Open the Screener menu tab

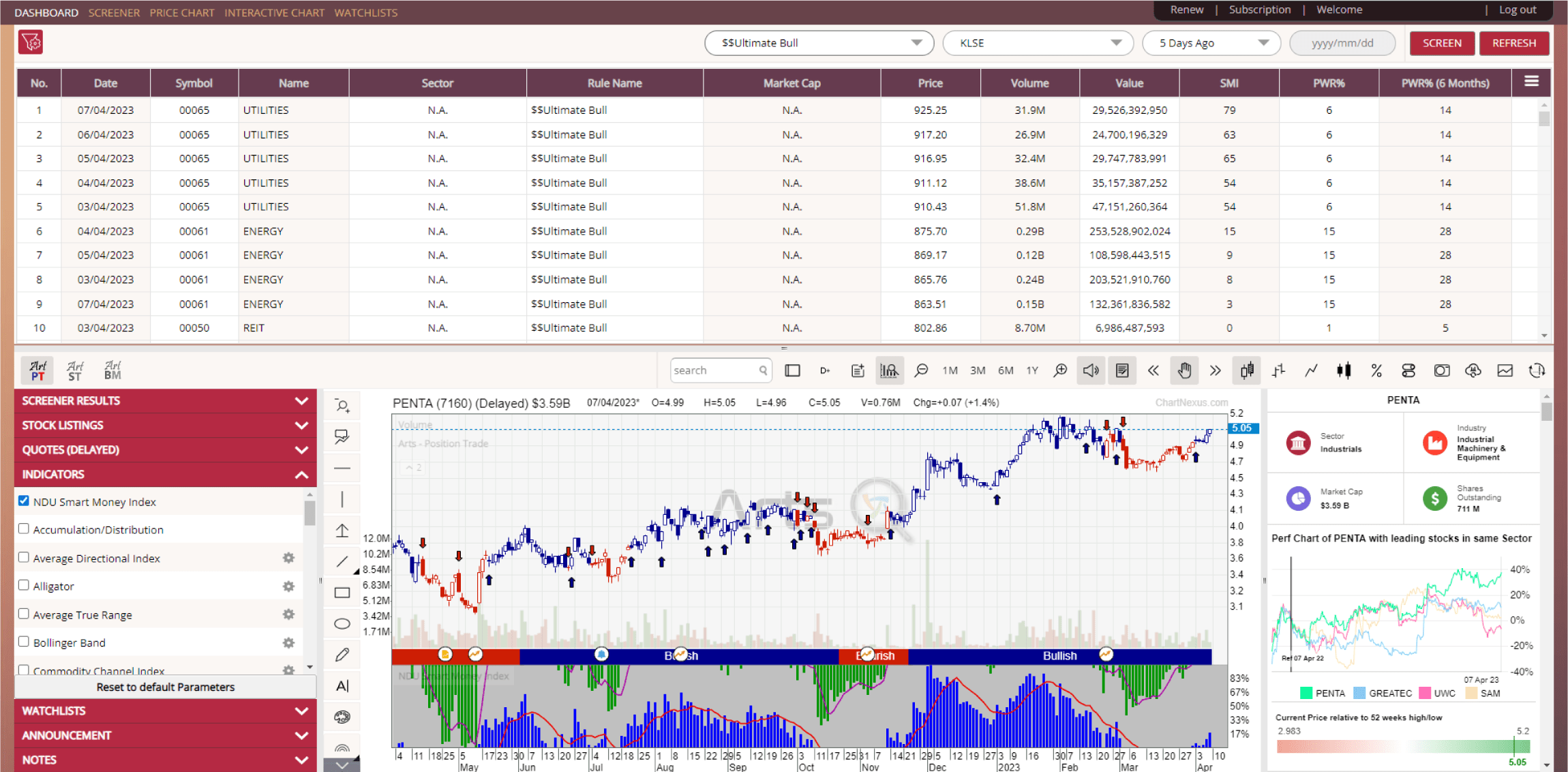click(x=114, y=12)
